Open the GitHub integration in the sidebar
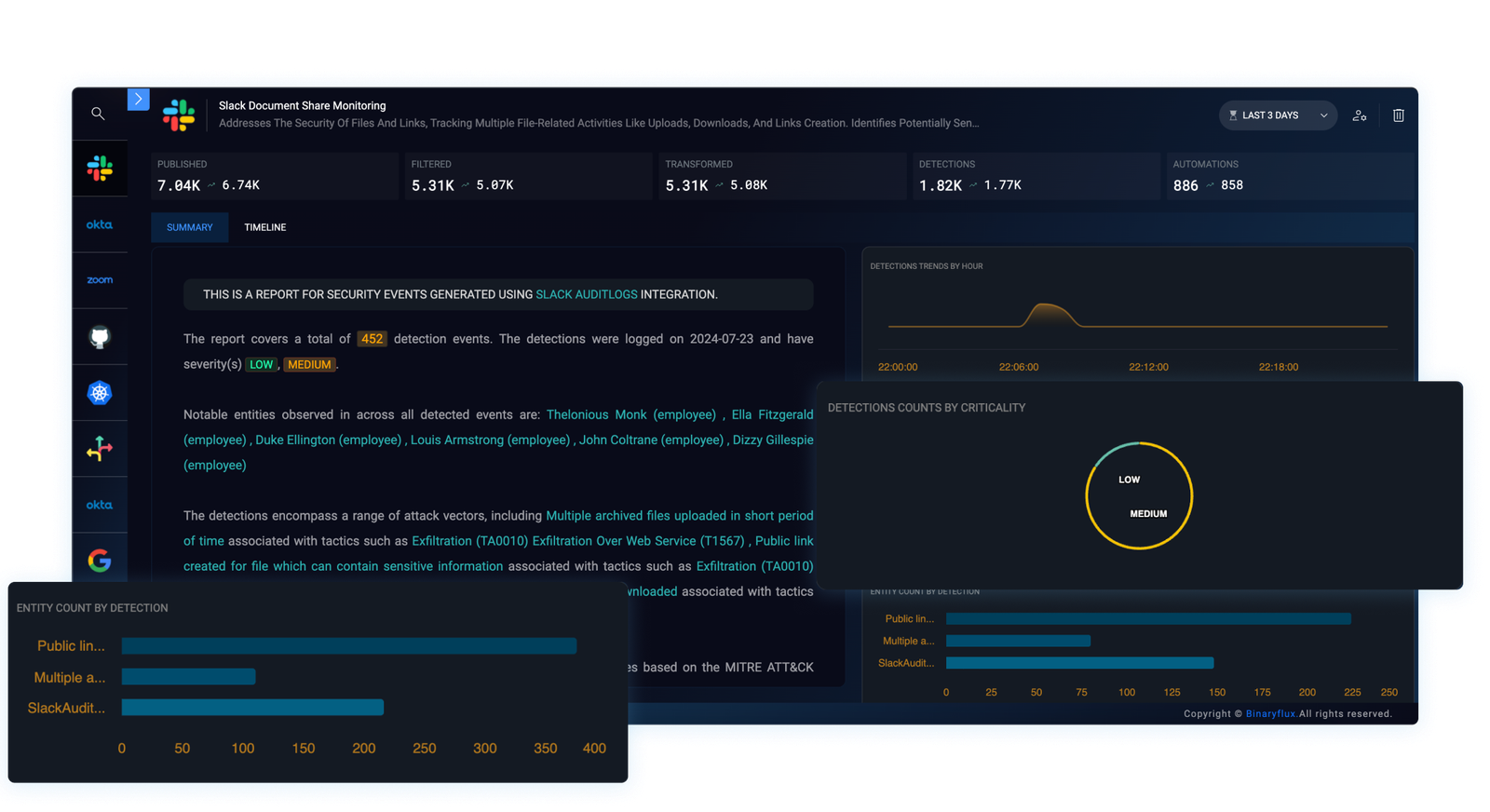This screenshot has width=1490, height=812. [100, 336]
